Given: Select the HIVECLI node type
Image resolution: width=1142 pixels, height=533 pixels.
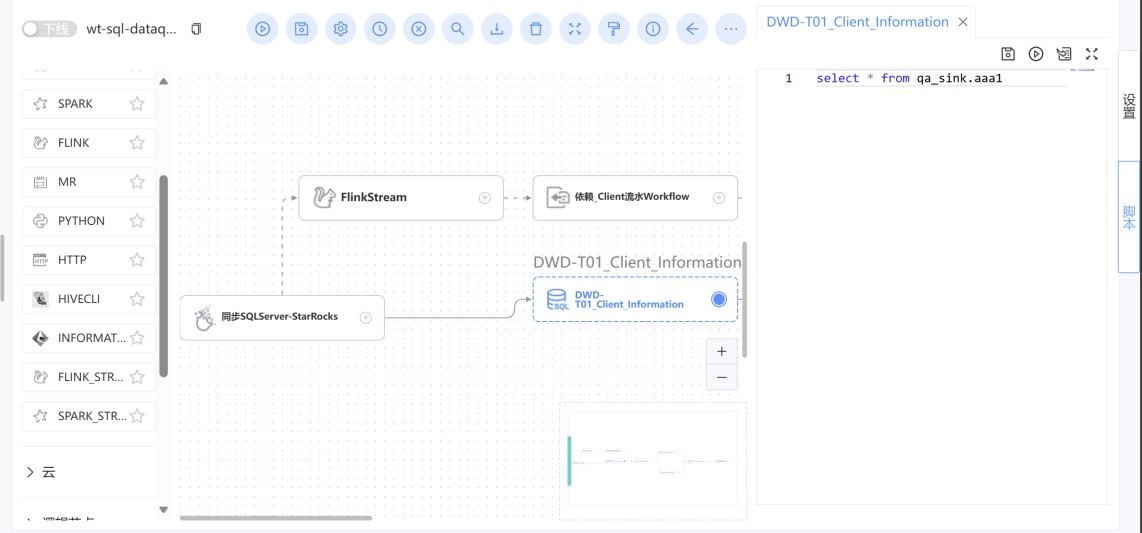Looking at the screenshot, I should click(89, 299).
